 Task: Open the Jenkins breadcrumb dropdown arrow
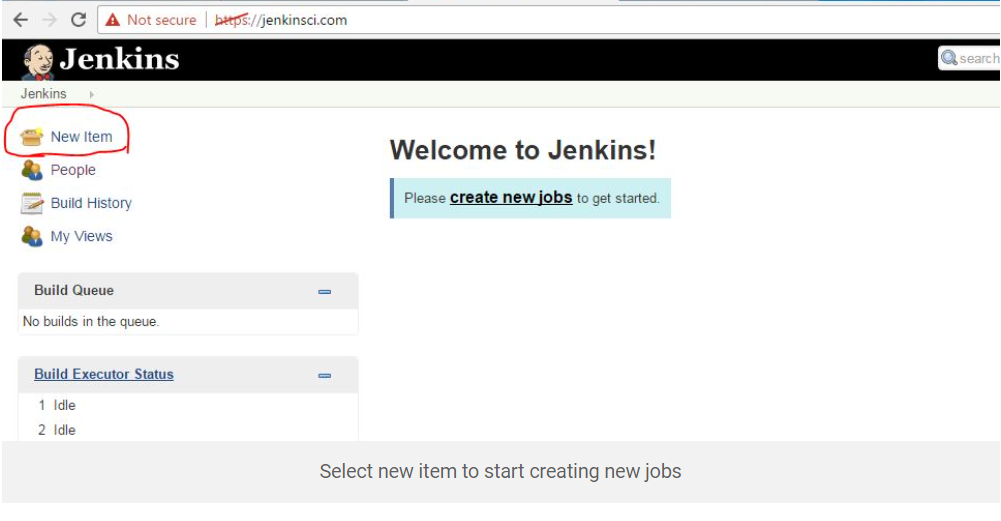point(91,94)
